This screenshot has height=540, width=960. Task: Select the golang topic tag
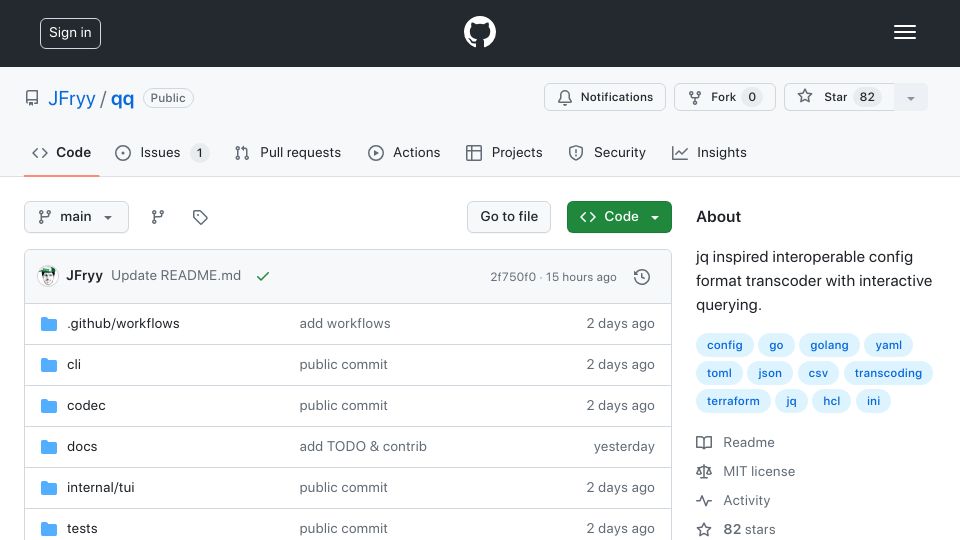(830, 345)
